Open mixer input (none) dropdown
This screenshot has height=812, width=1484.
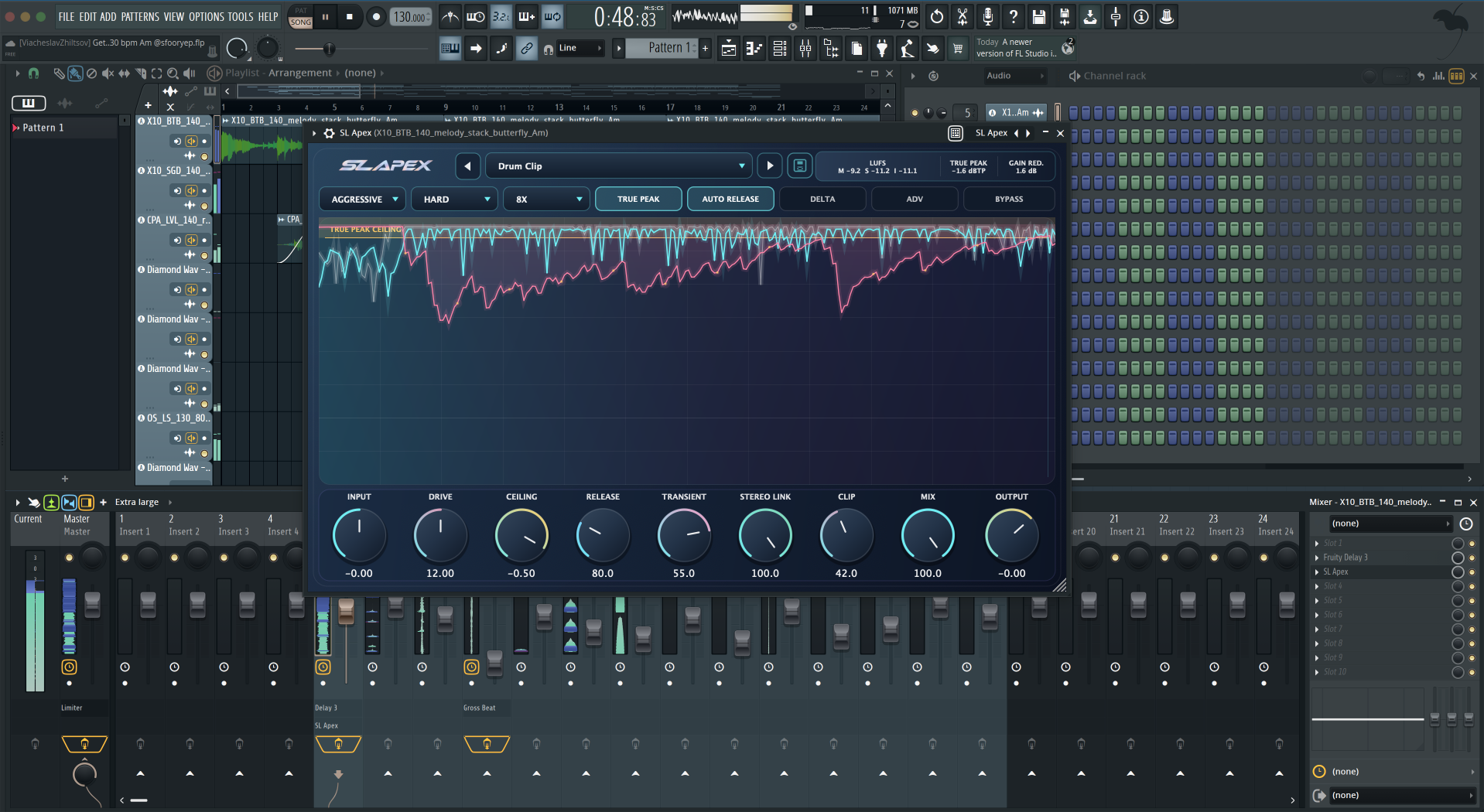[x=1390, y=524]
